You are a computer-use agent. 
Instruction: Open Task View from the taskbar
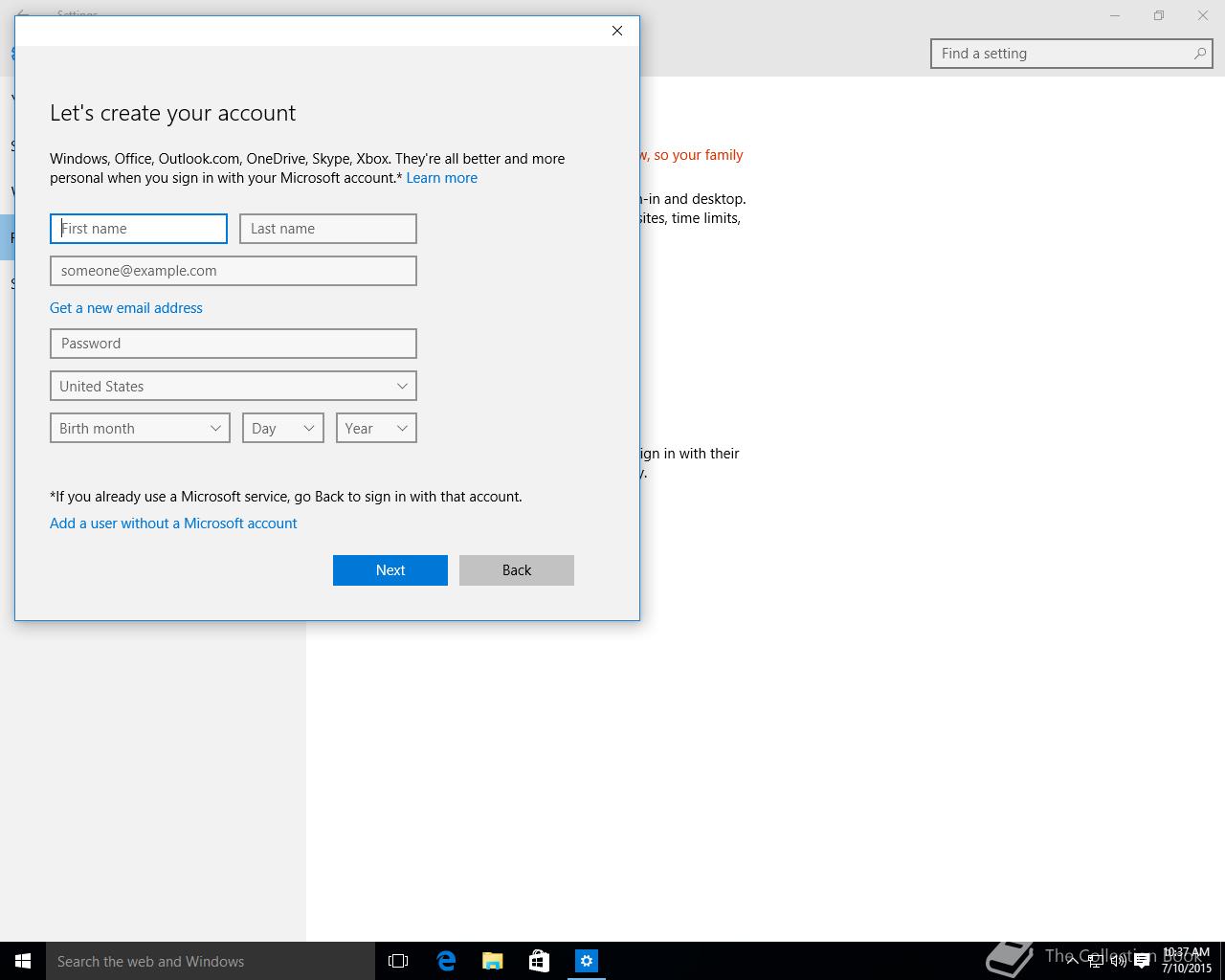398,961
